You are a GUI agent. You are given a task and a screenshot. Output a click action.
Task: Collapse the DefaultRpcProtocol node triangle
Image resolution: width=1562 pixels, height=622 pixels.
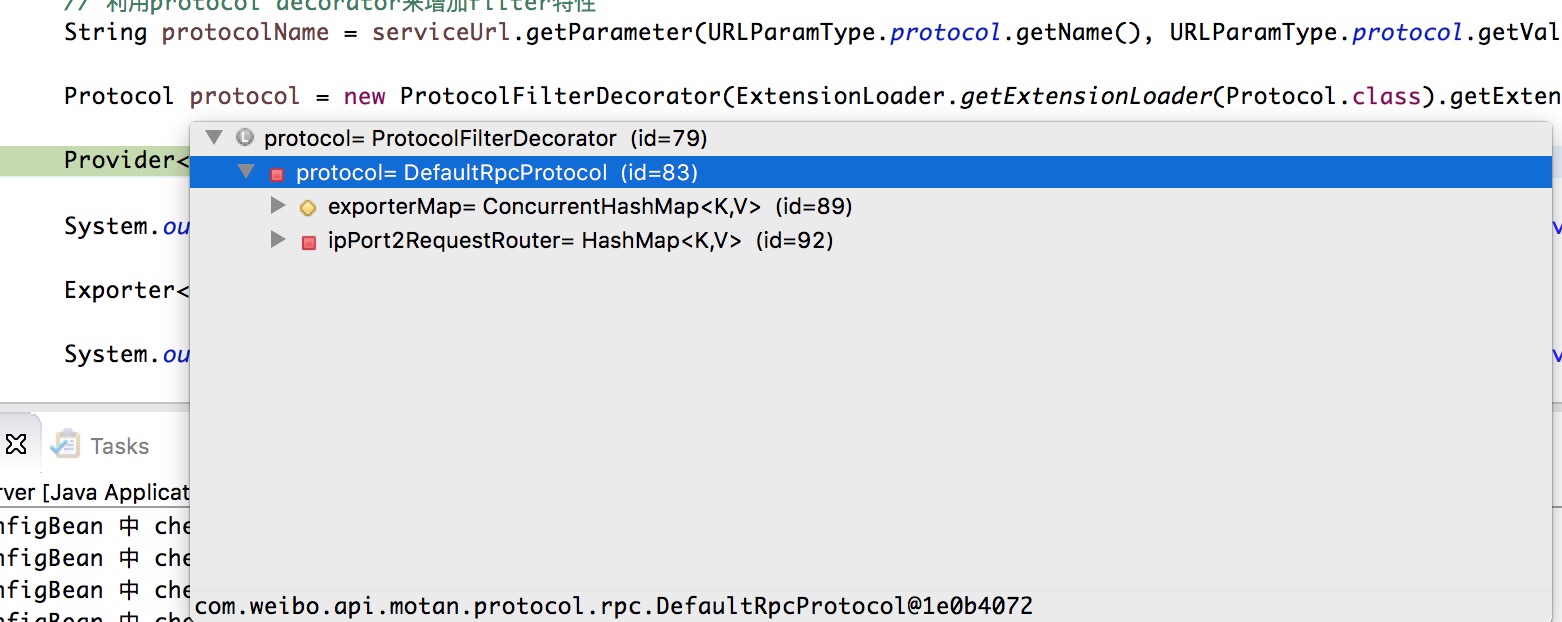coord(246,172)
